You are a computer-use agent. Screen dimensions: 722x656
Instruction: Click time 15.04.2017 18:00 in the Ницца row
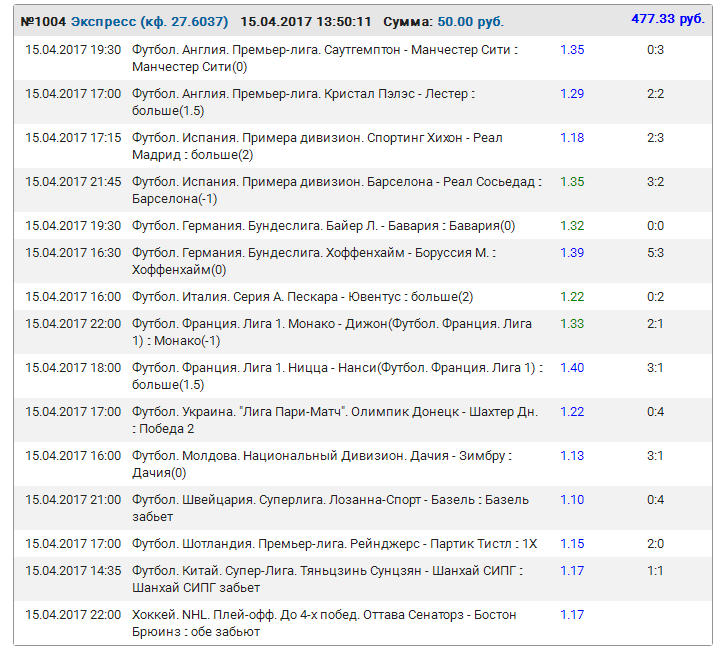(73, 368)
